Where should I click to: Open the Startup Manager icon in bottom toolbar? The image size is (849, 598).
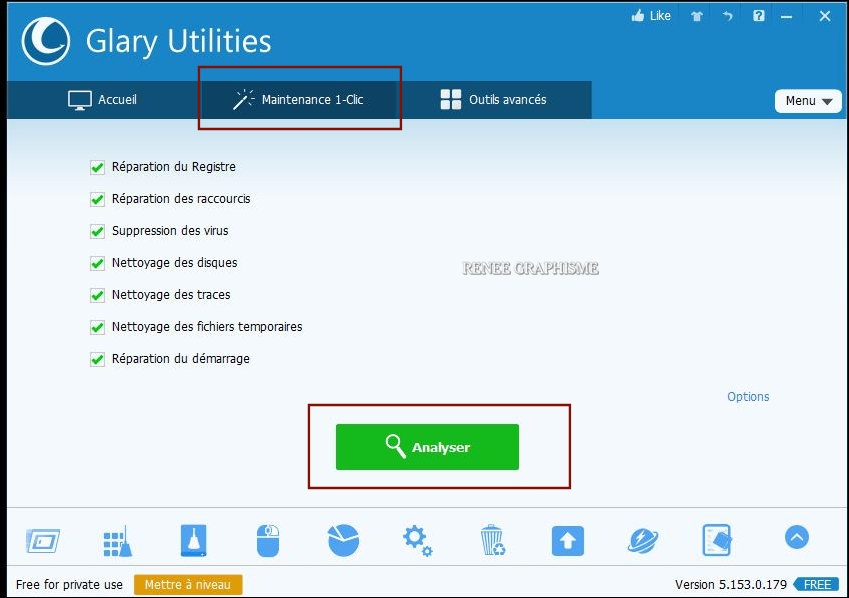click(43, 541)
